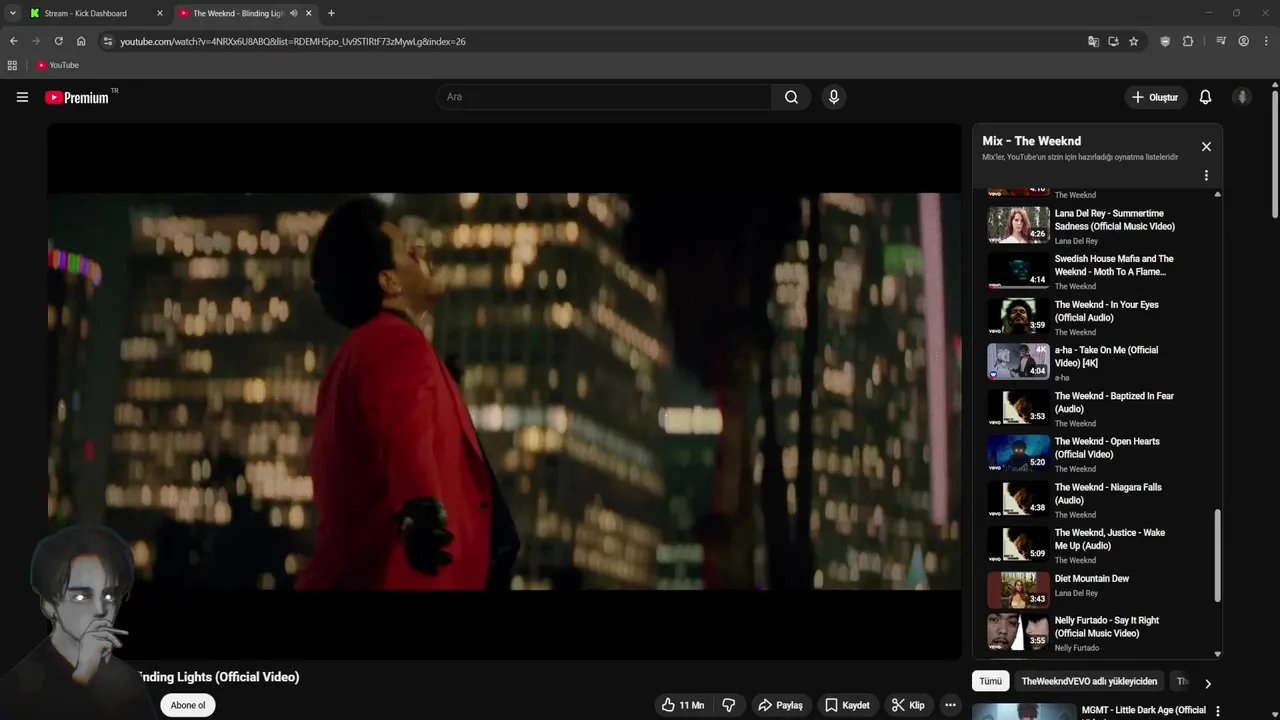The image size is (1280, 720).
Task: Open the video title Blinding Lights (Official Video)
Action: [x=217, y=677]
